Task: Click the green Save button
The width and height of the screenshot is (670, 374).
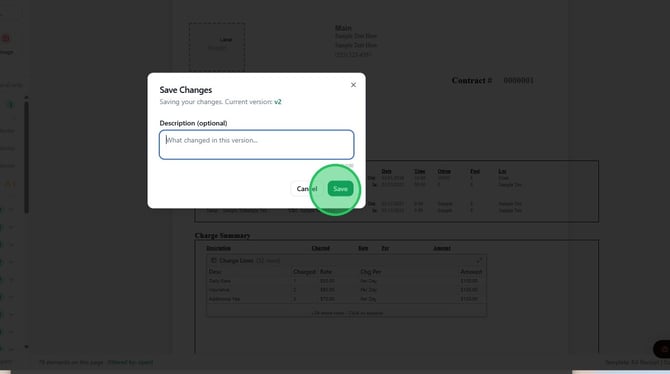Action: (340, 188)
